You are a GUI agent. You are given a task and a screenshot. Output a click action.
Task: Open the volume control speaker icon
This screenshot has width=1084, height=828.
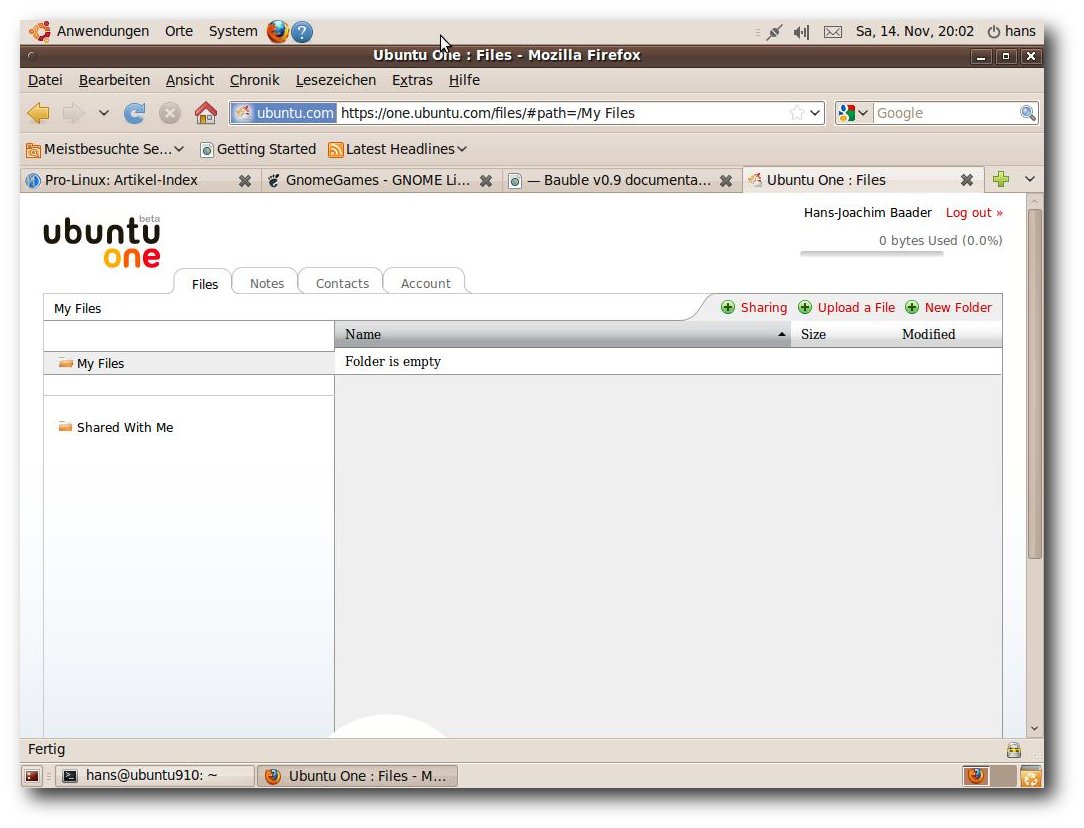click(801, 32)
